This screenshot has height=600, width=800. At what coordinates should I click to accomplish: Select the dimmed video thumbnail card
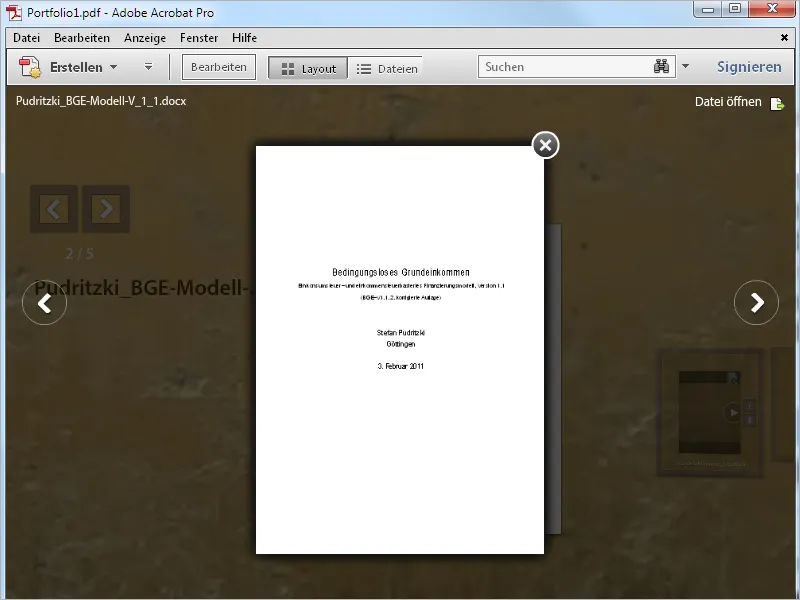pos(710,413)
